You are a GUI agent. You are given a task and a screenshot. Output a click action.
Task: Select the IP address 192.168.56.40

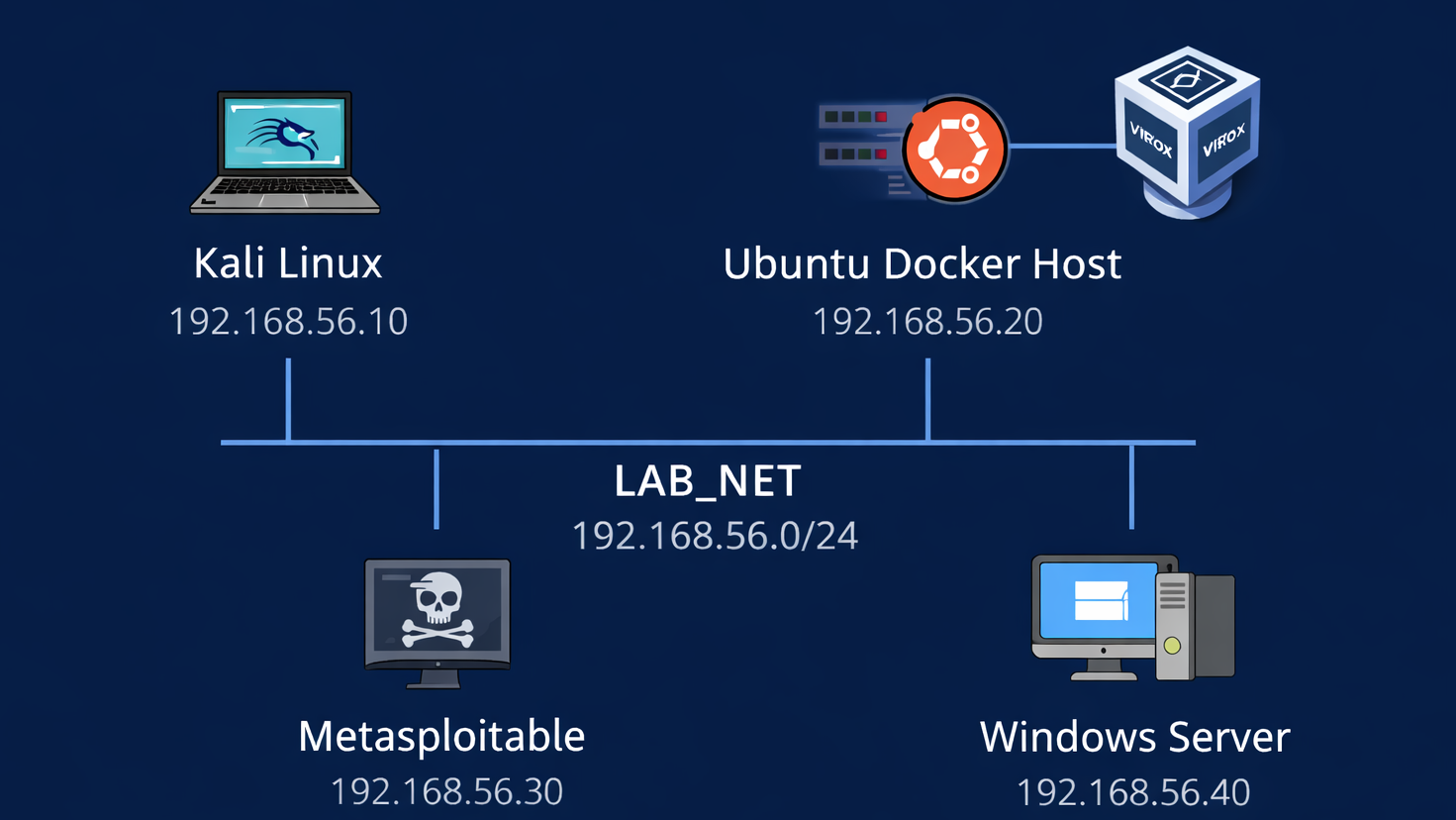click(1133, 793)
